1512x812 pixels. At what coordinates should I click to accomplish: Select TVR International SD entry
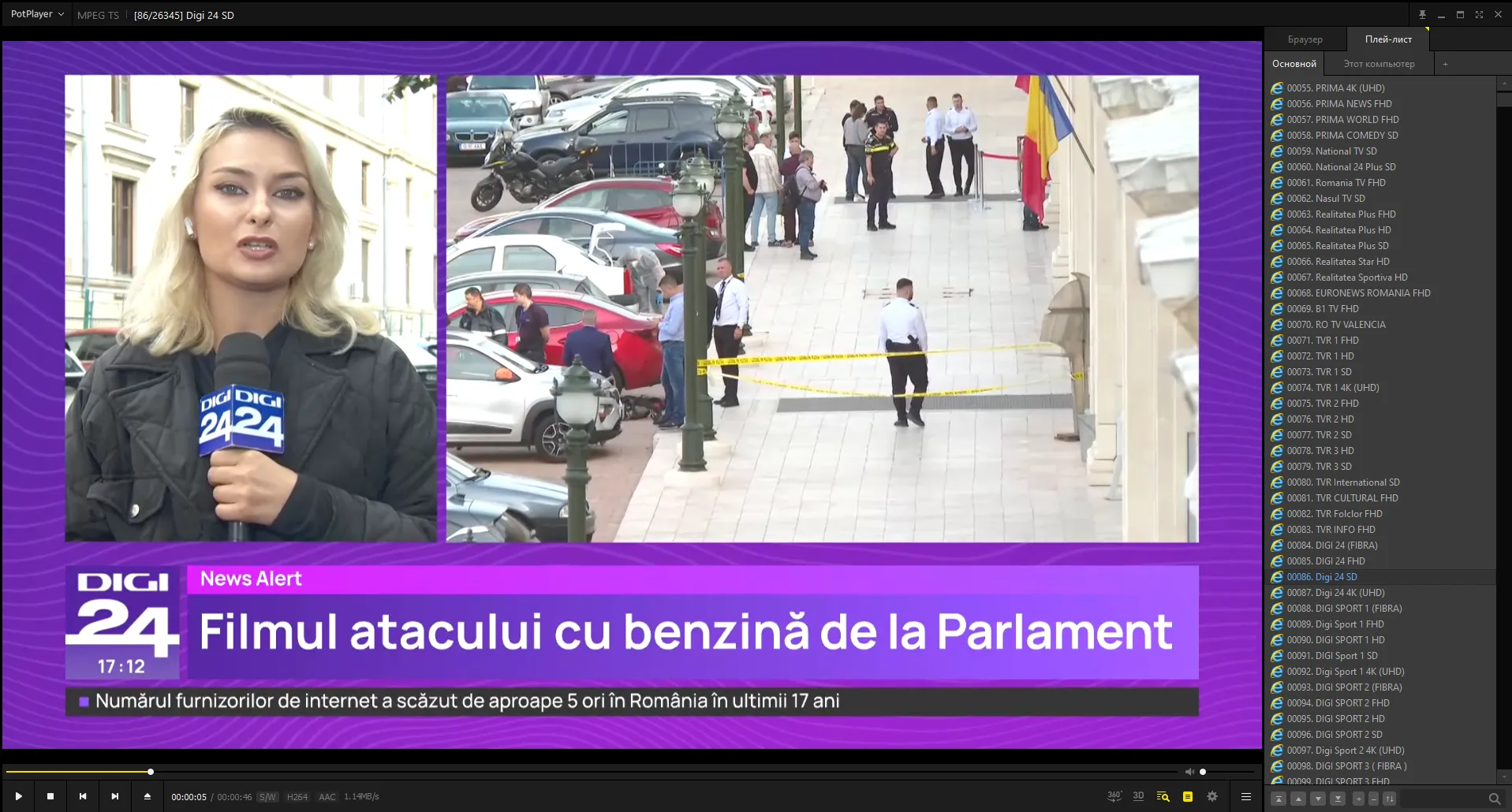tap(1380, 482)
